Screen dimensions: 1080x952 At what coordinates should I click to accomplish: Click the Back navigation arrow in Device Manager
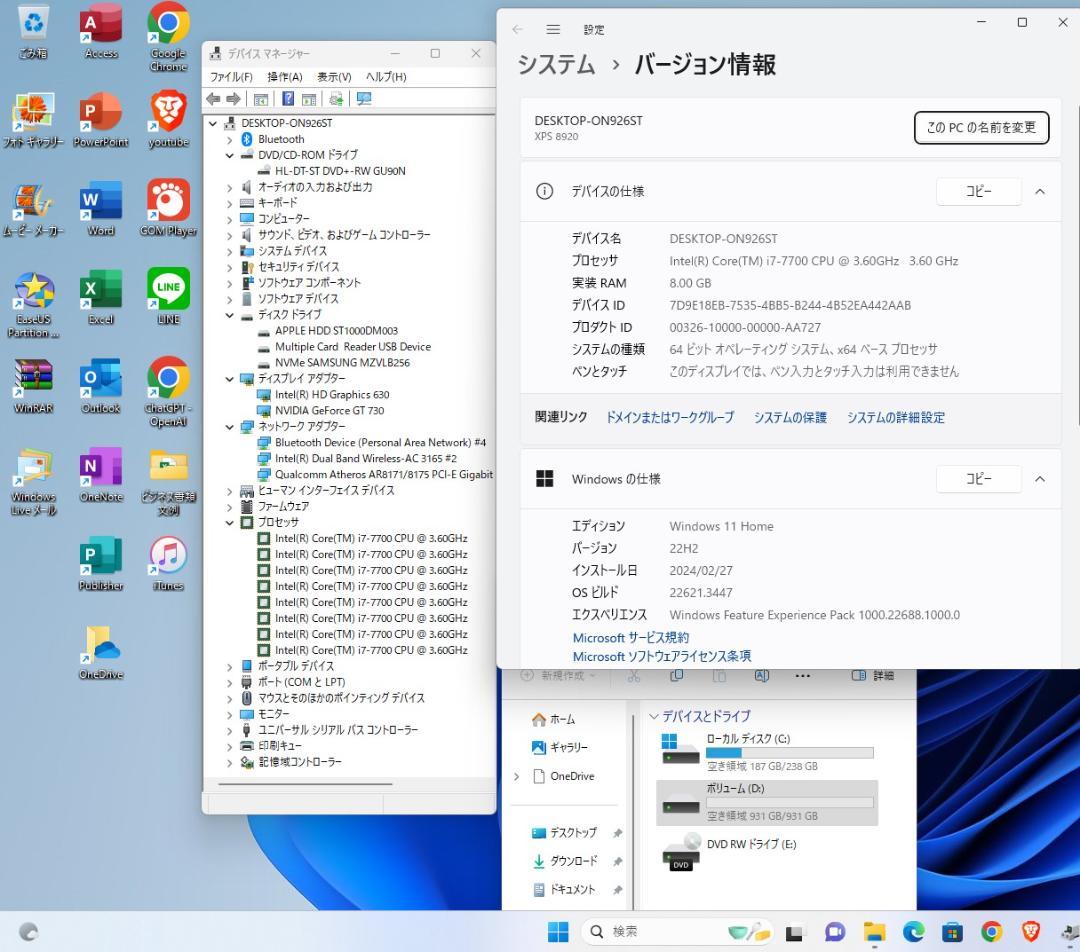tap(214, 98)
